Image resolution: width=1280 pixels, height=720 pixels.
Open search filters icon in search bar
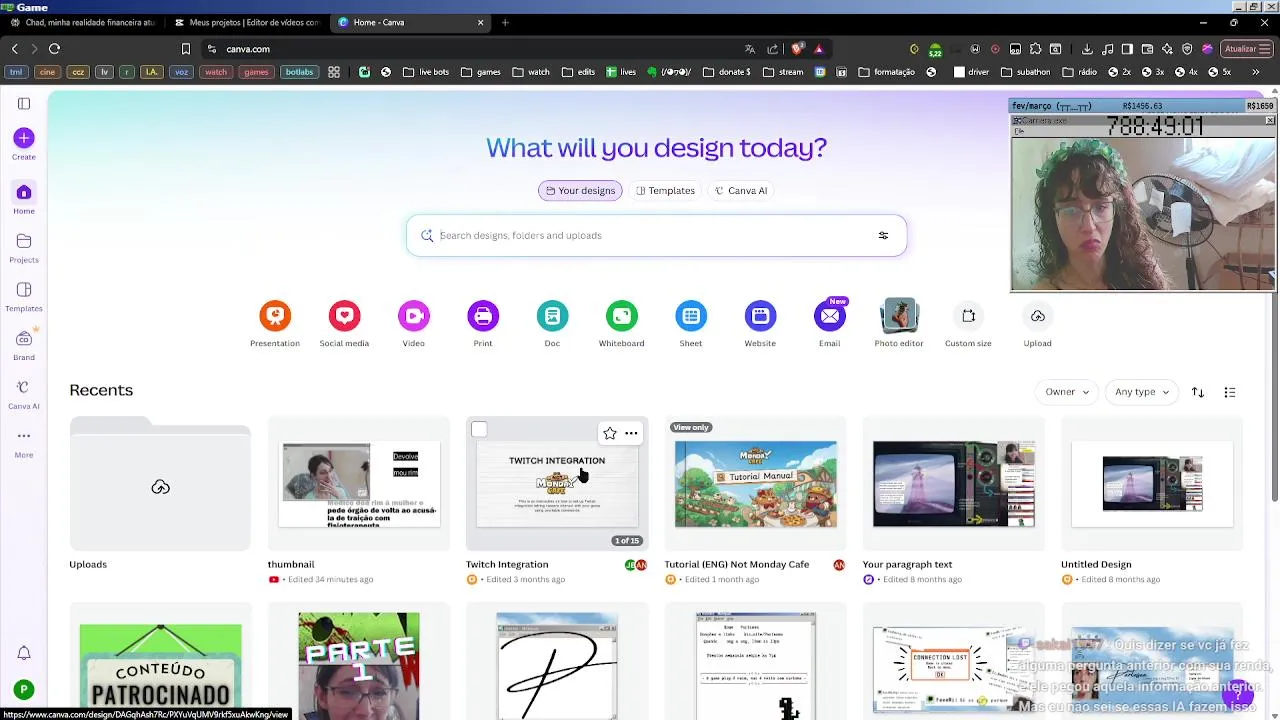pos(883,236)
